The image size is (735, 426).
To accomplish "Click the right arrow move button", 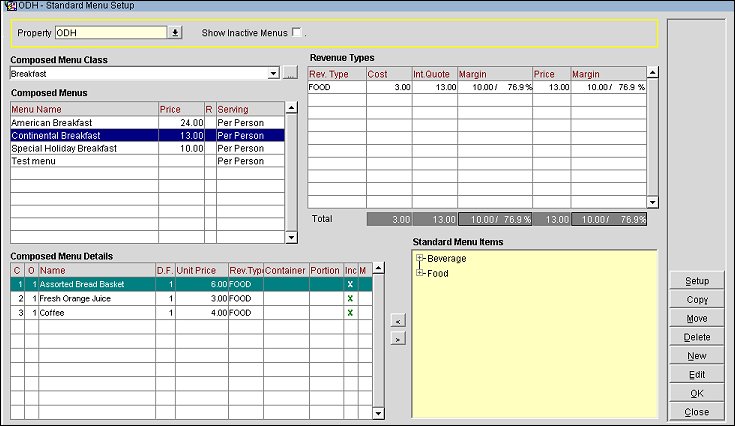I will click(x=397, y=339).
